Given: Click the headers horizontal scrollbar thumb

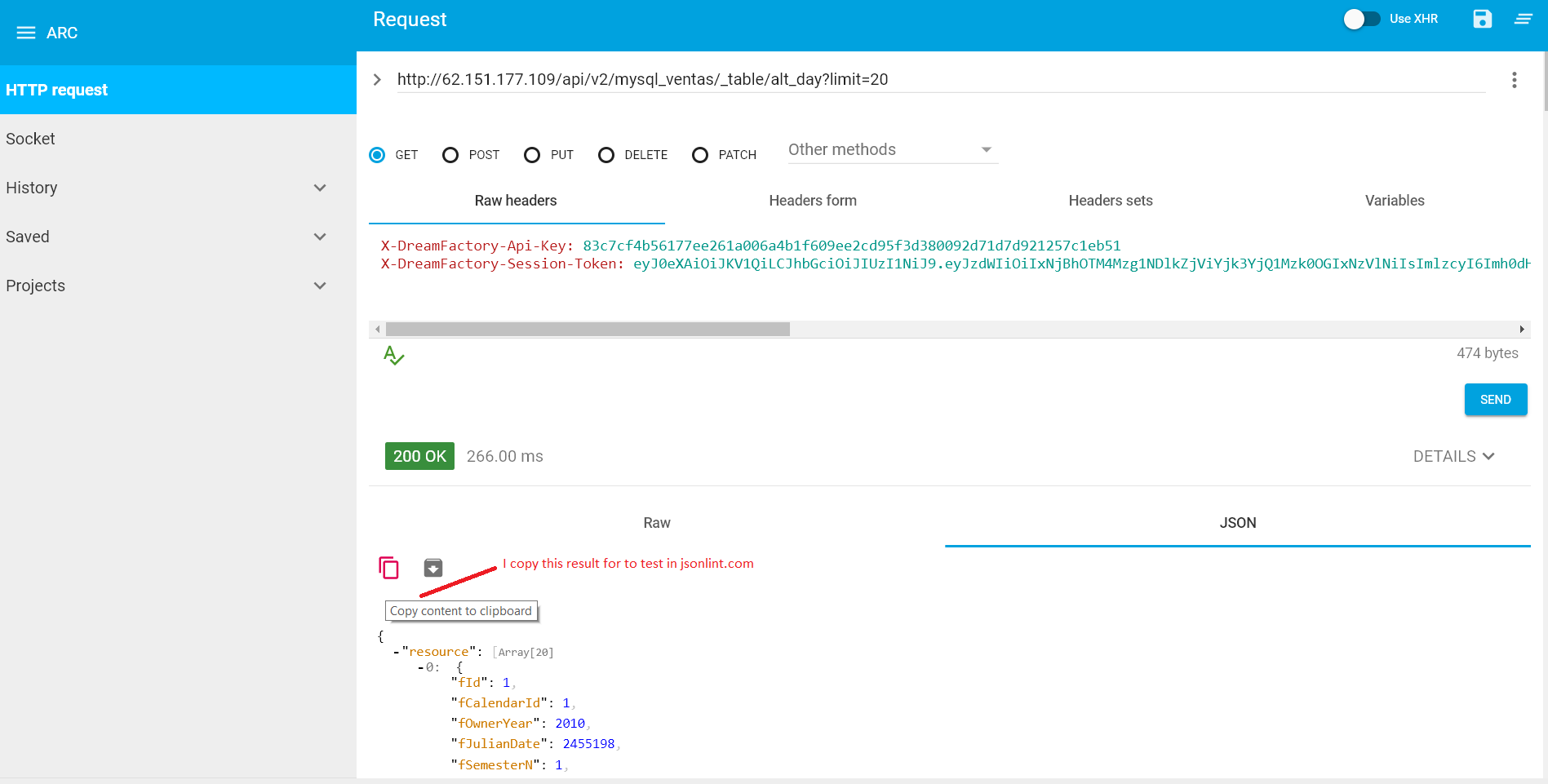Looking at the screenshot, I should [588, 330].
